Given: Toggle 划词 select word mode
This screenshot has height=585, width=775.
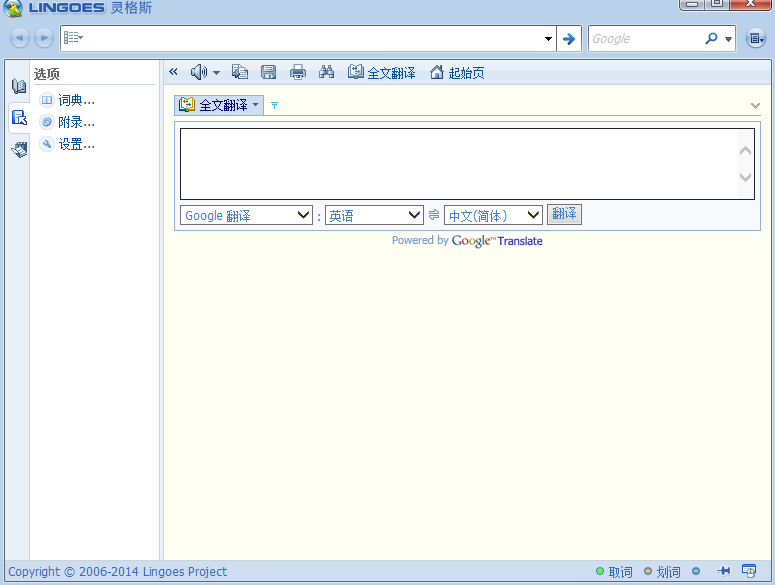Looking at the screenshot, I should pos(662,572).
